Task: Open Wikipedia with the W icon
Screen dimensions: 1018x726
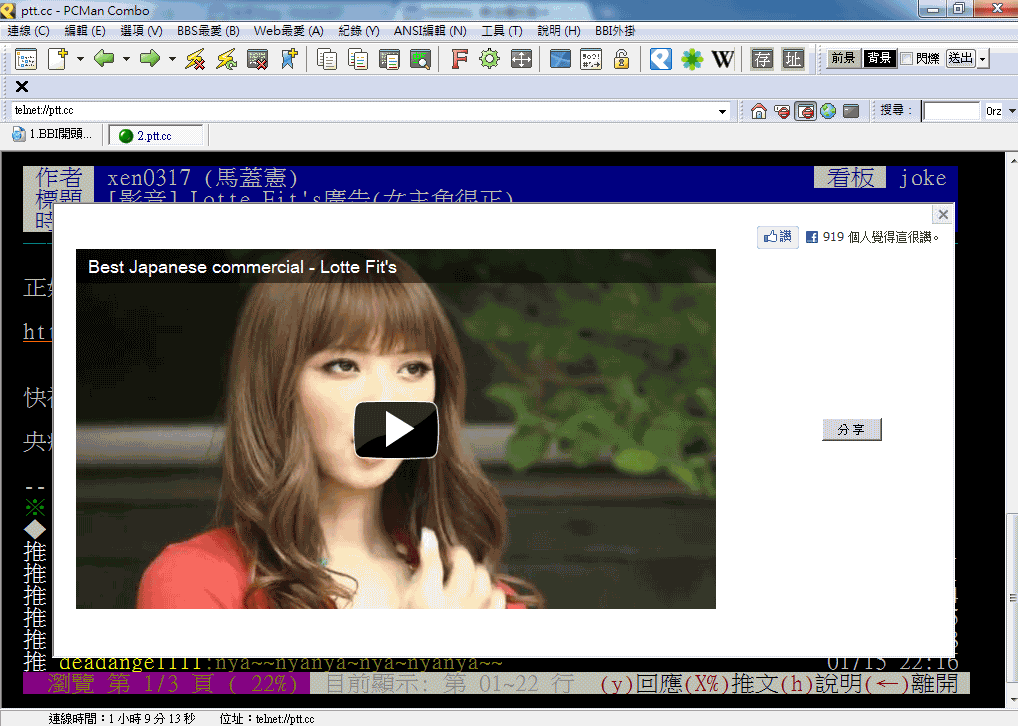Action: pos(723,59)
